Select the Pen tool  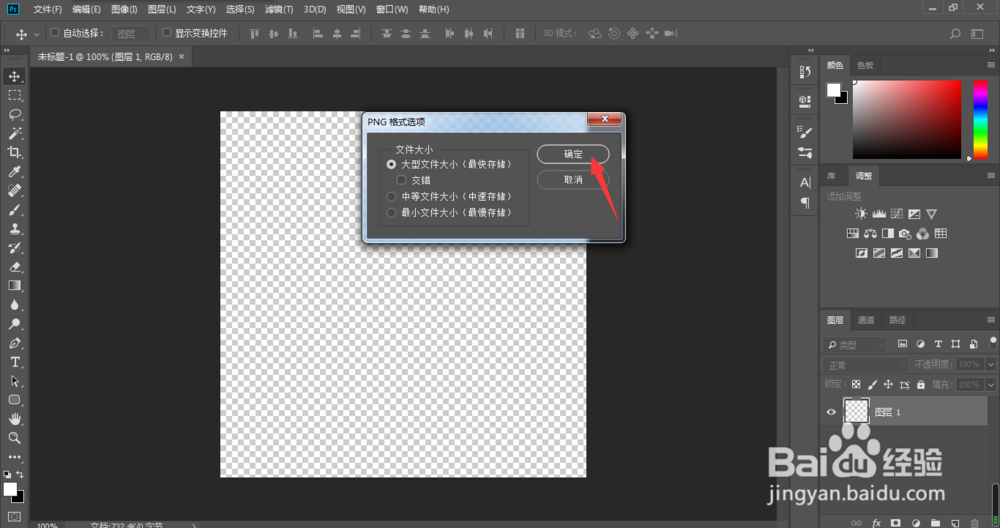pos(14,343)
